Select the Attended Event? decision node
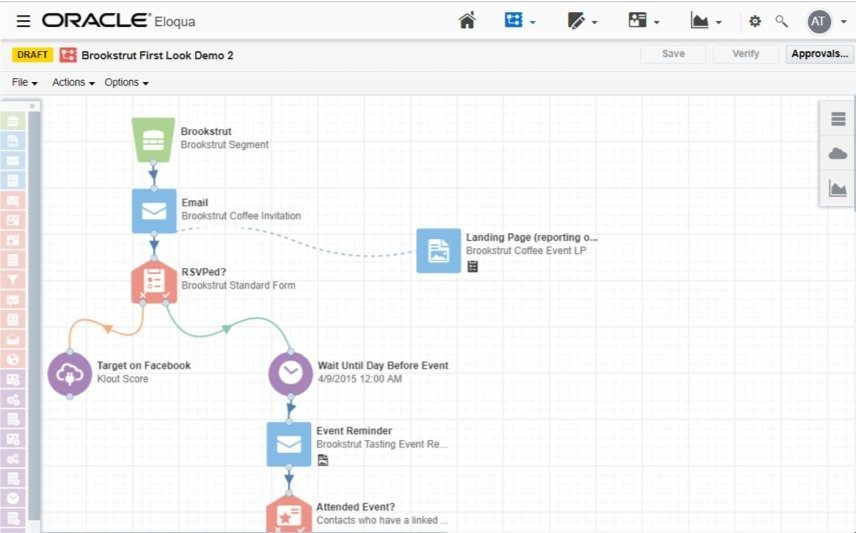 [289, 514]
